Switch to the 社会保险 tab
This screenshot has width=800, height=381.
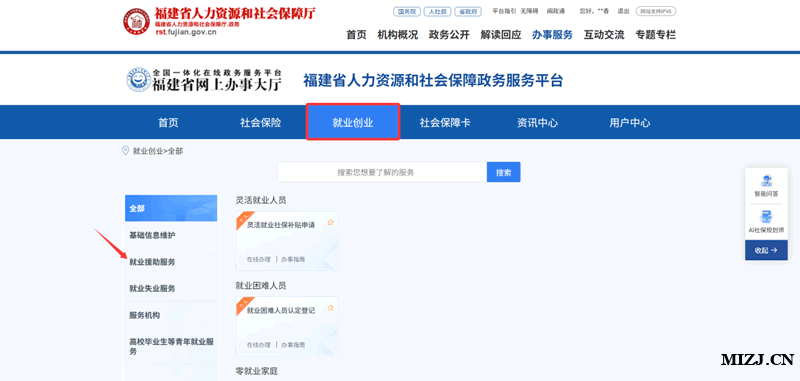tap(261, 123)
